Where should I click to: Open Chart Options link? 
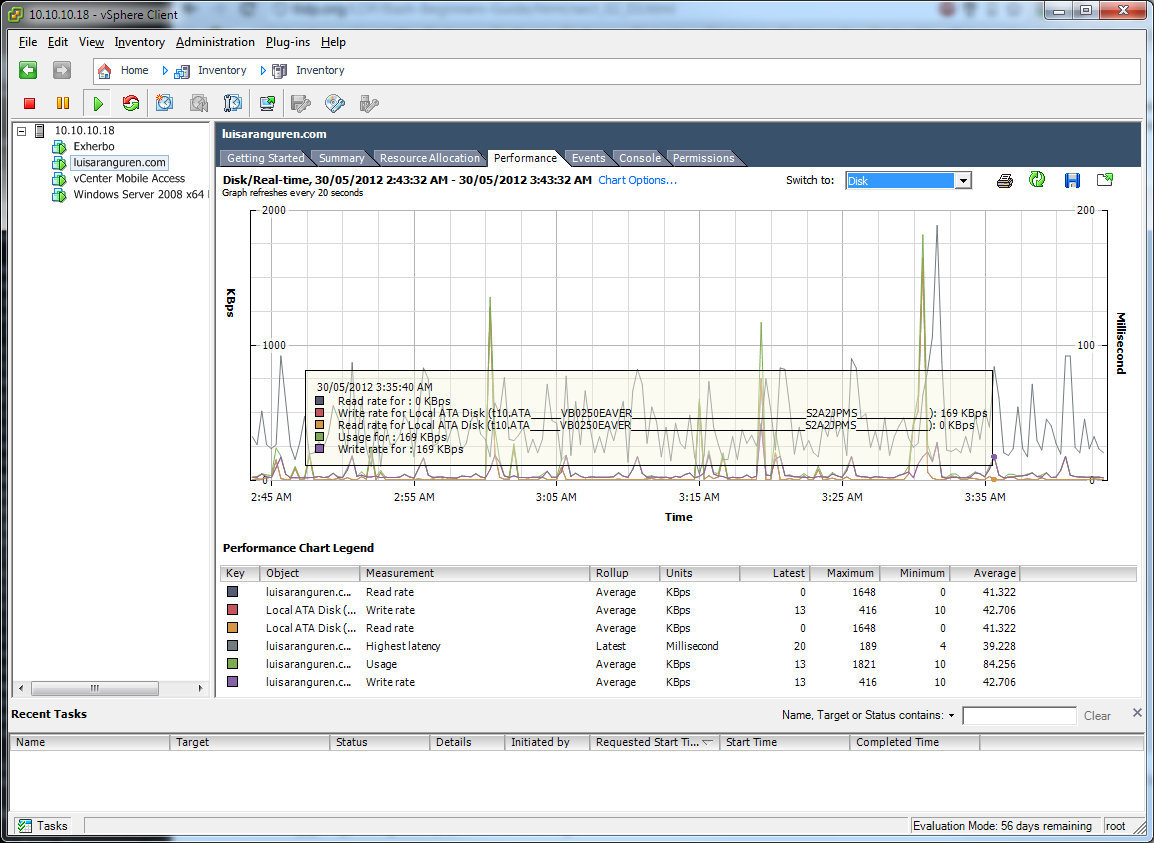[x=637, y=180]
